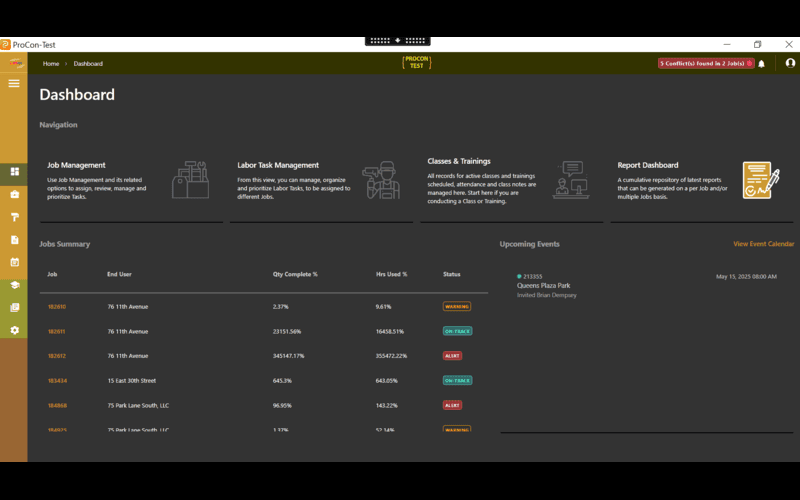Open job 182611
The width and height of the screenshot is (800, 500).
click(57, 332)
